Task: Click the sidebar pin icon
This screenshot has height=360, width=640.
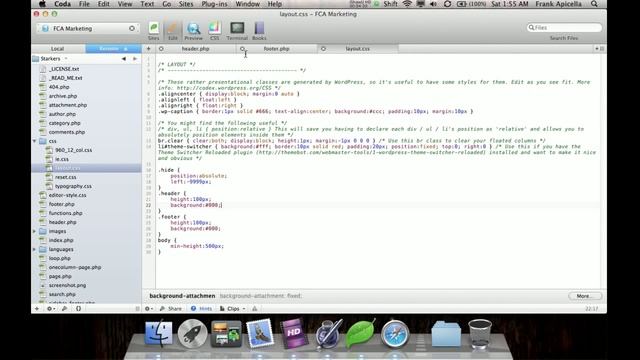Action: tap(64, 309)
